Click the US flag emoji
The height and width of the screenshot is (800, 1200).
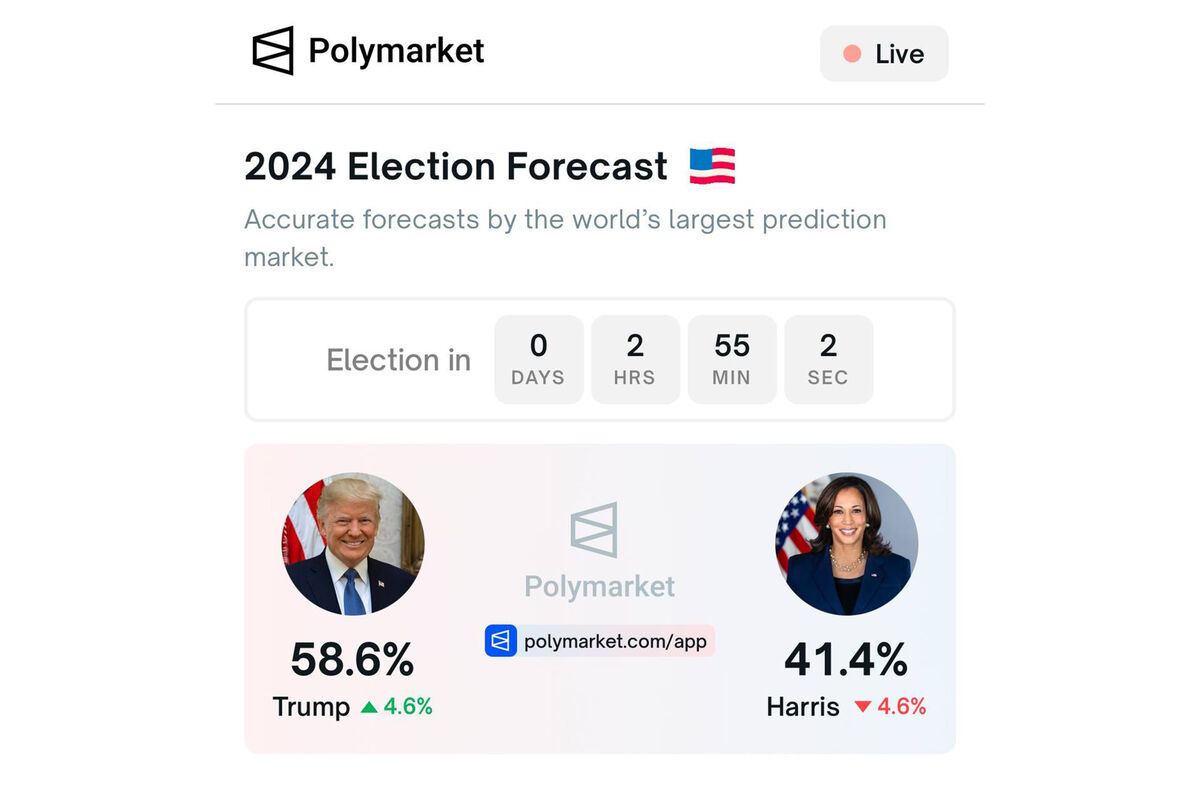click(712, 166)
